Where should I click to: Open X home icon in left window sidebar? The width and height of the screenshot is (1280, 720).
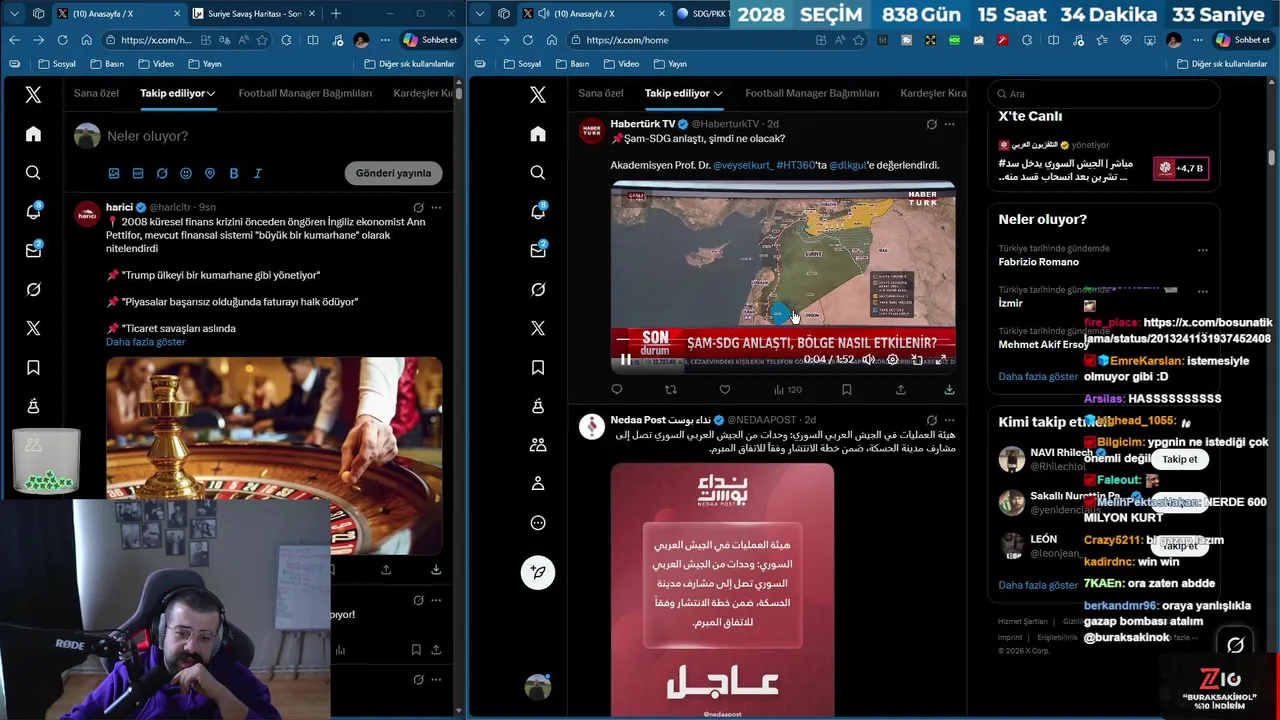pos(33,134)
